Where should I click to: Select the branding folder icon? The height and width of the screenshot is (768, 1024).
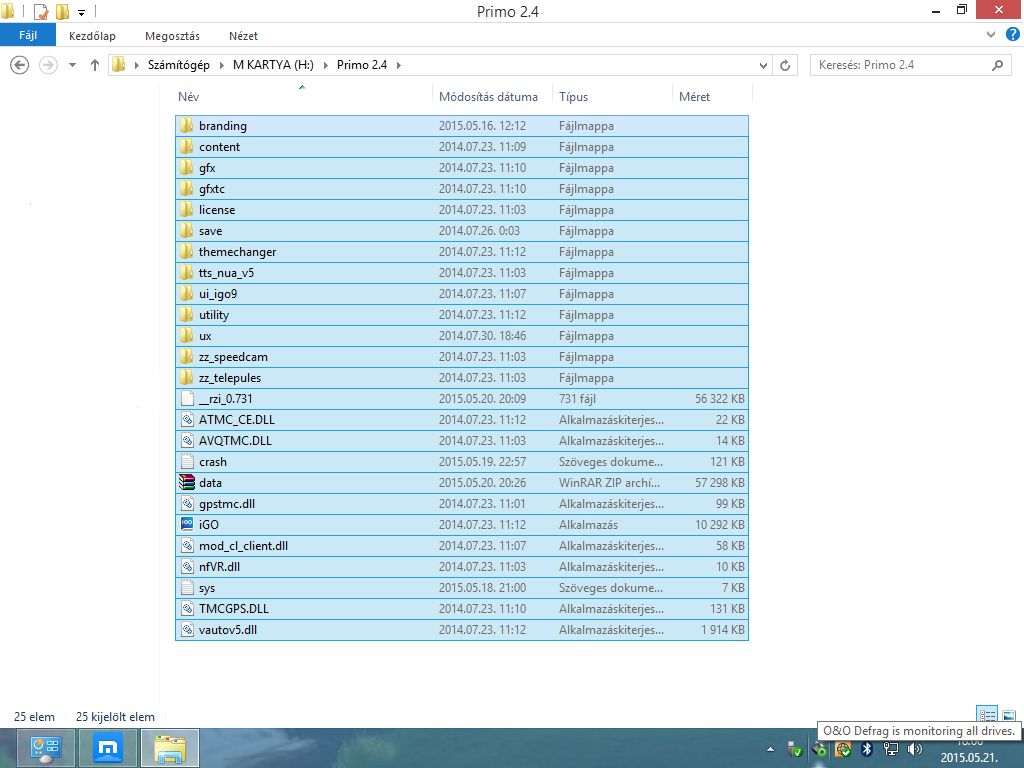(x=187, y=125)
